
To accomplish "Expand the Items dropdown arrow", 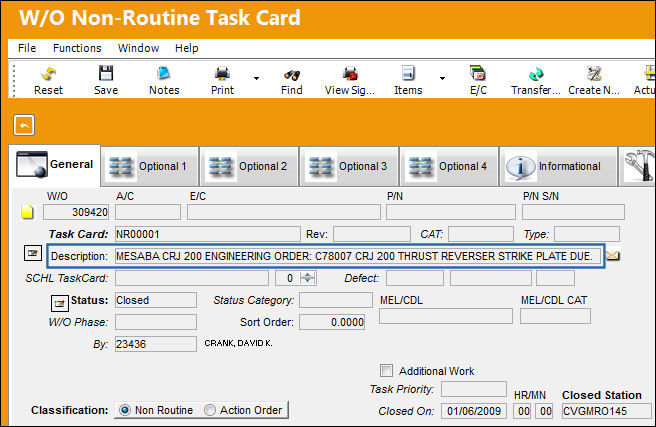I will 442,78.
